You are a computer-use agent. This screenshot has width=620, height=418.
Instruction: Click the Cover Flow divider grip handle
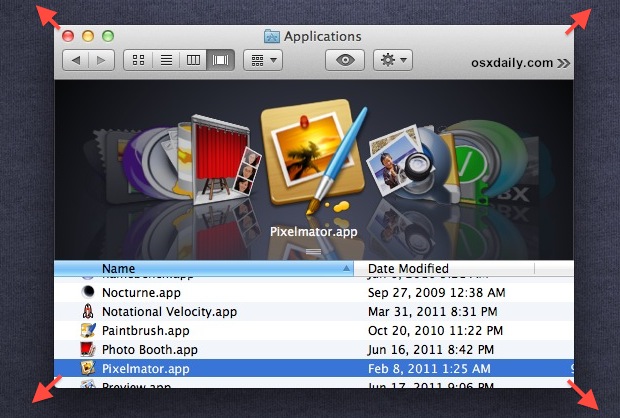[314, 252]
